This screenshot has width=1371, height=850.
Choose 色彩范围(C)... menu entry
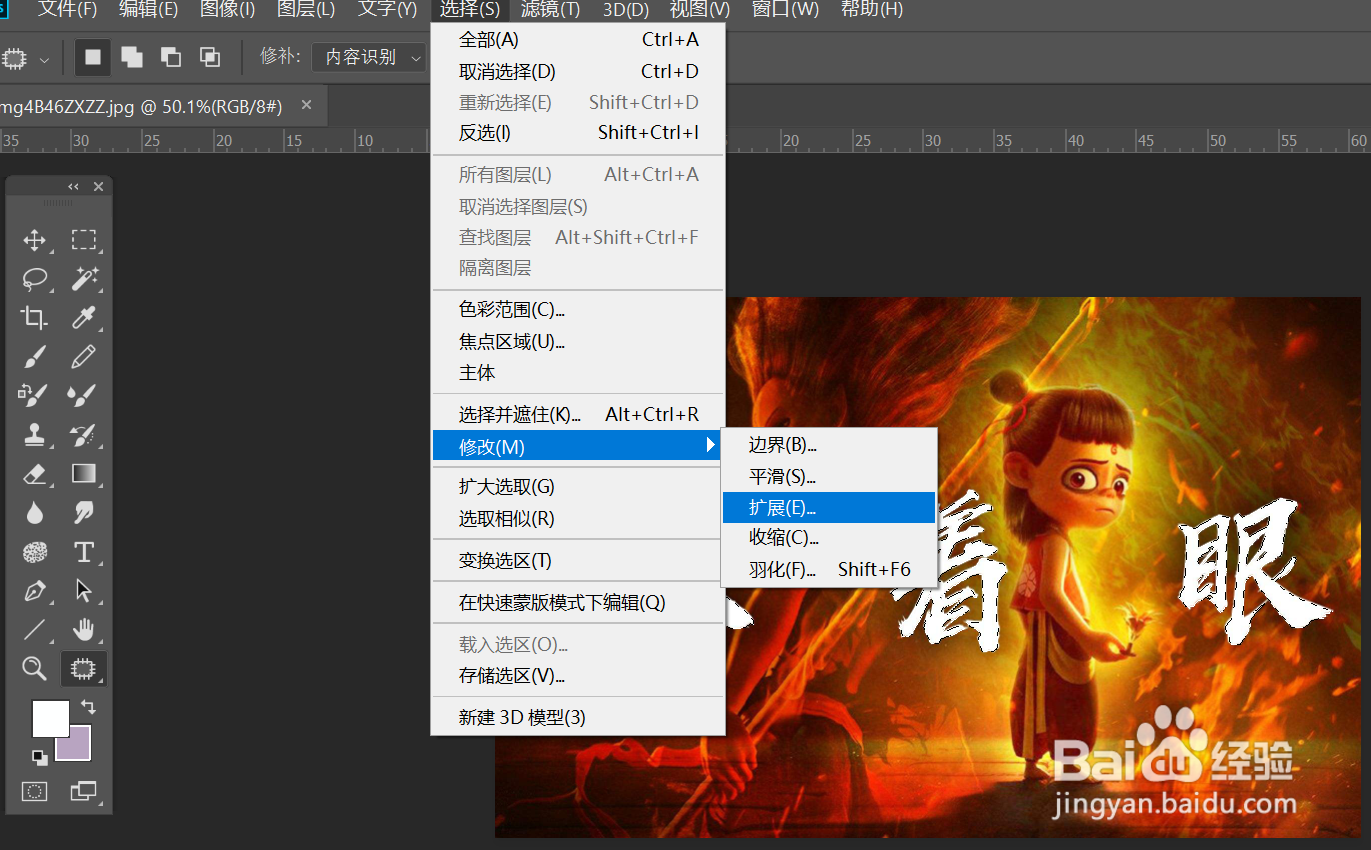[x=578, y=310]
